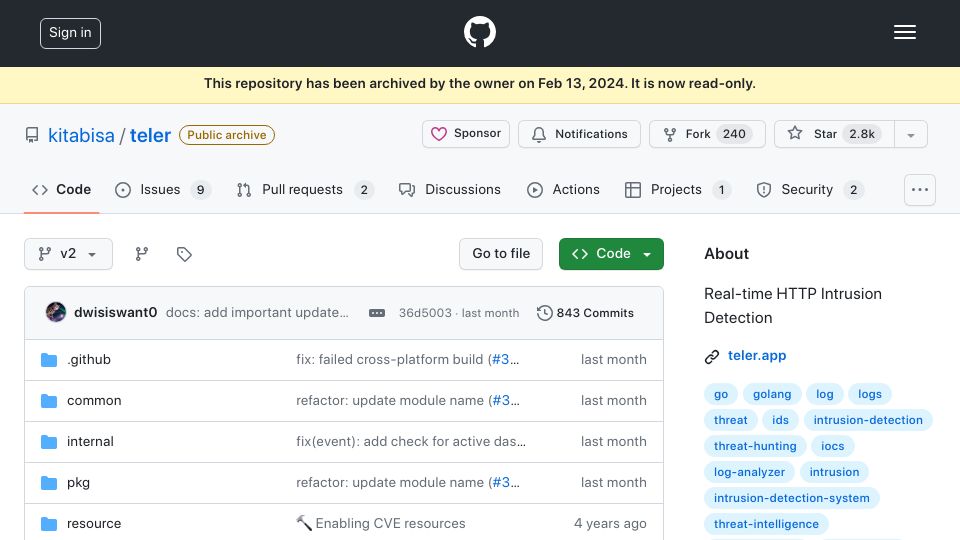Viewport: 960px width, 540px height.
Task: Click dwisiswant0 avatar image
Action: click(x=56, y=312)
